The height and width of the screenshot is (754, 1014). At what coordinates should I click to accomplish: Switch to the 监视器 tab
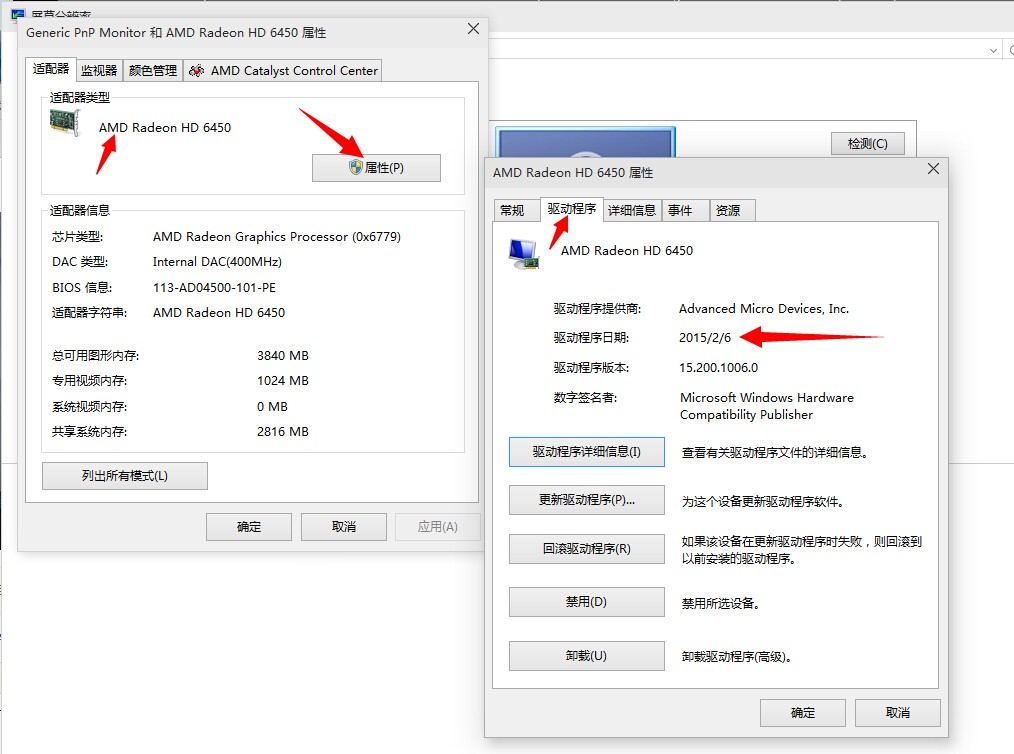pos(99,70)
